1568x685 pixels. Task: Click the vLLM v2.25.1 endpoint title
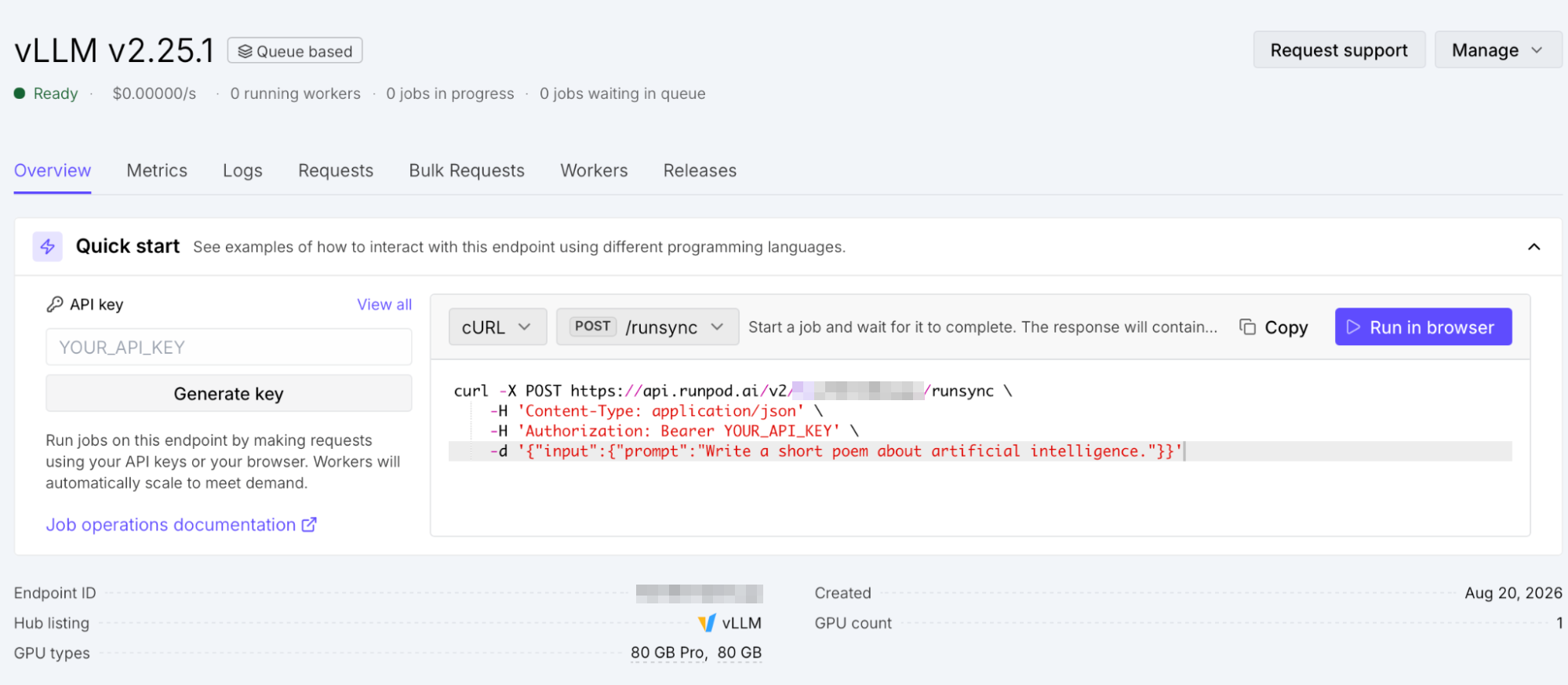tap(115, 51)
